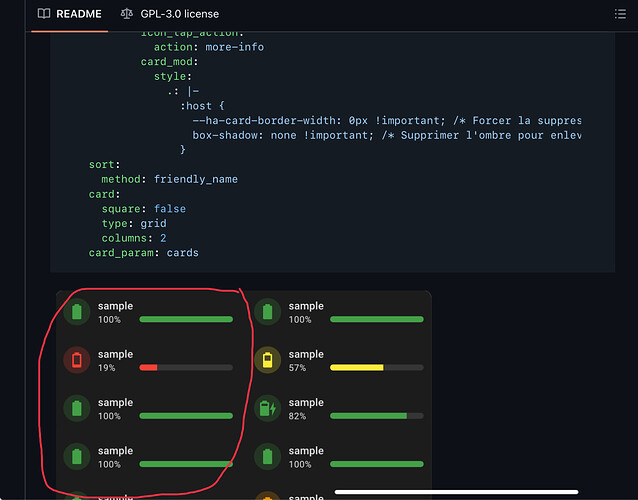
Task: Click the red low battery icon at 19%
Action: 77,360
